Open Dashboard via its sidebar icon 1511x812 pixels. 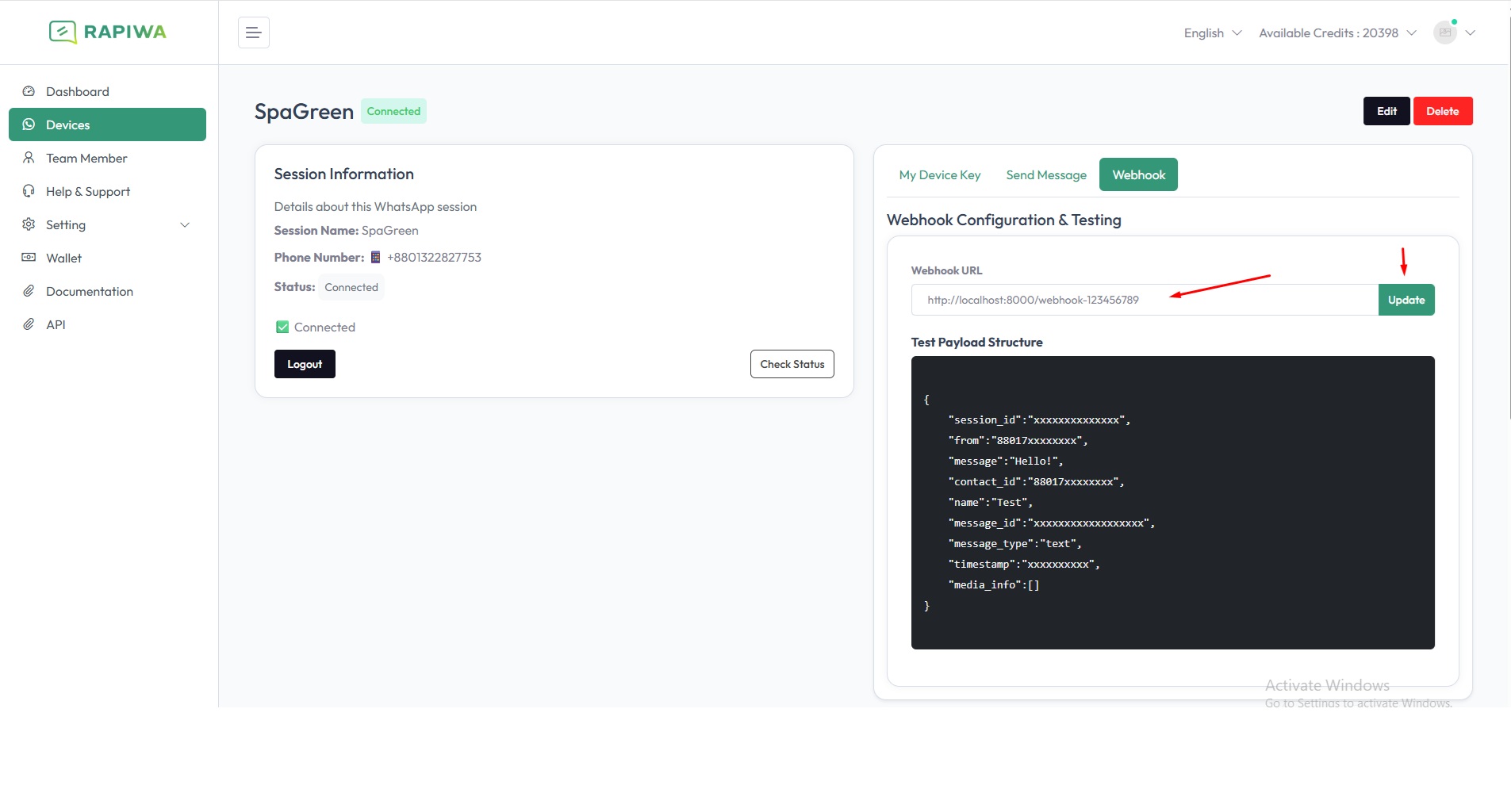(x=29, y=91)
